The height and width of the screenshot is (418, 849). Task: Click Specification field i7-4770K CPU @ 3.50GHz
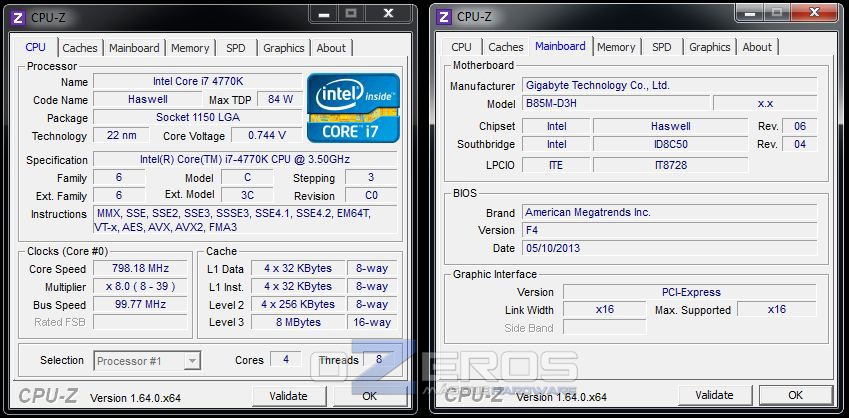tap(245, 159)
